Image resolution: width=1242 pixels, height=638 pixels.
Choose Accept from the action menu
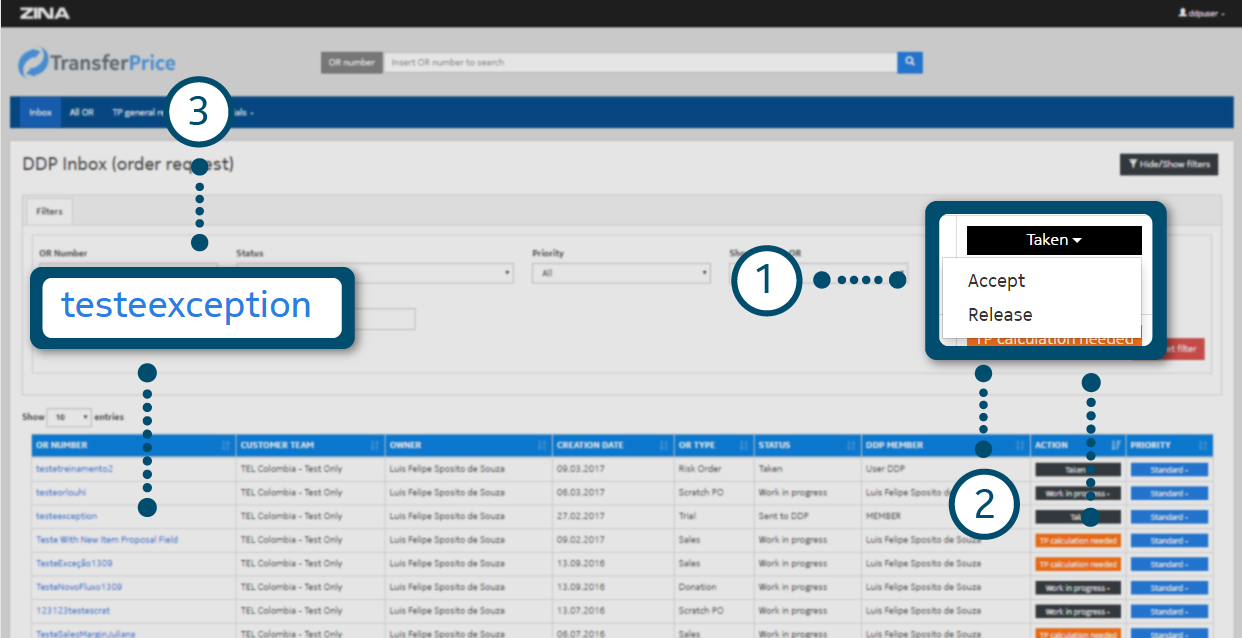point(996,281)
